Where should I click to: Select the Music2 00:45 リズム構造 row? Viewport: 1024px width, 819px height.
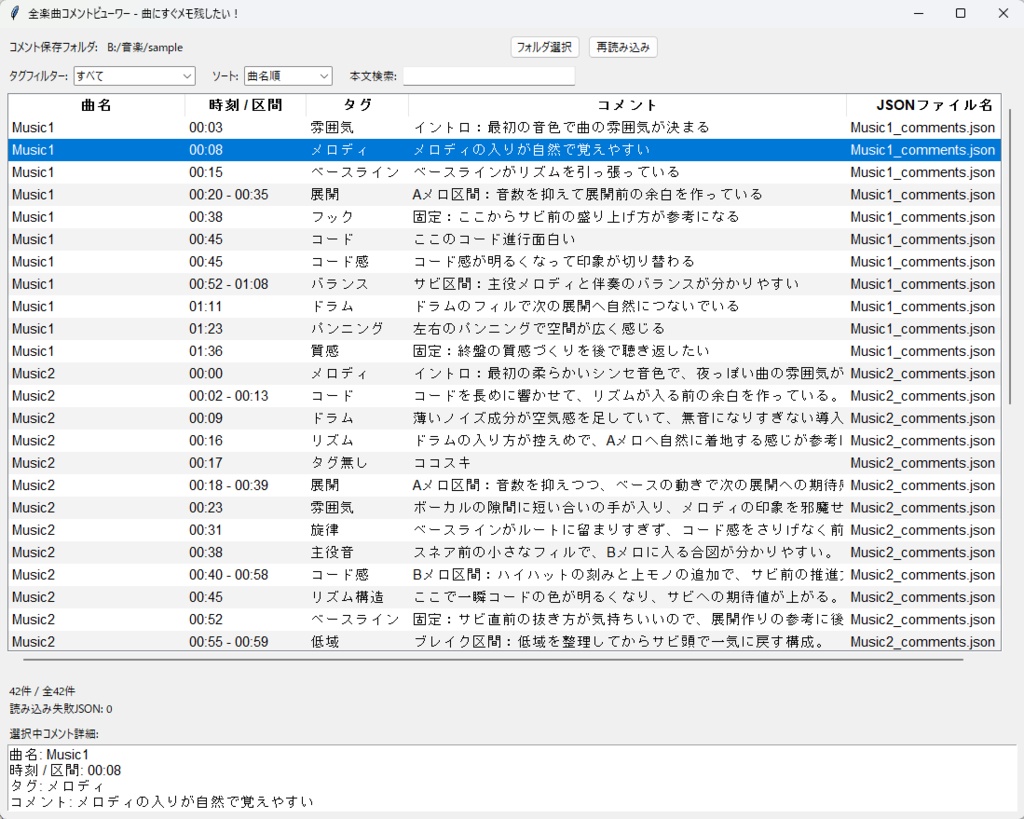click(x=504, y=597)
